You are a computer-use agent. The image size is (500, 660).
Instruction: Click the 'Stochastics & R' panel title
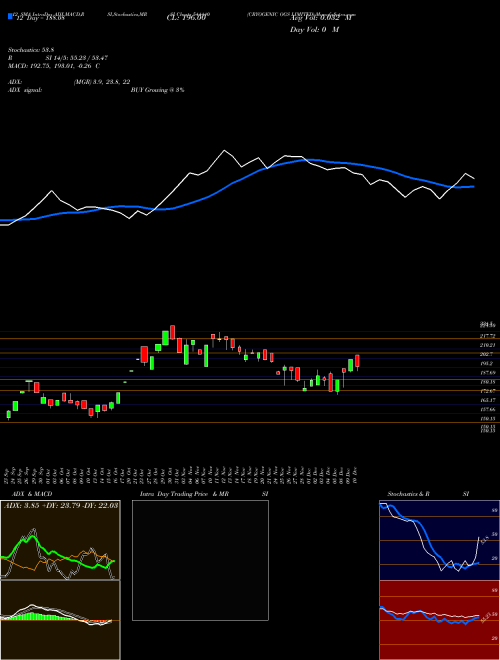pyautogui.click(x=409, y=494)
